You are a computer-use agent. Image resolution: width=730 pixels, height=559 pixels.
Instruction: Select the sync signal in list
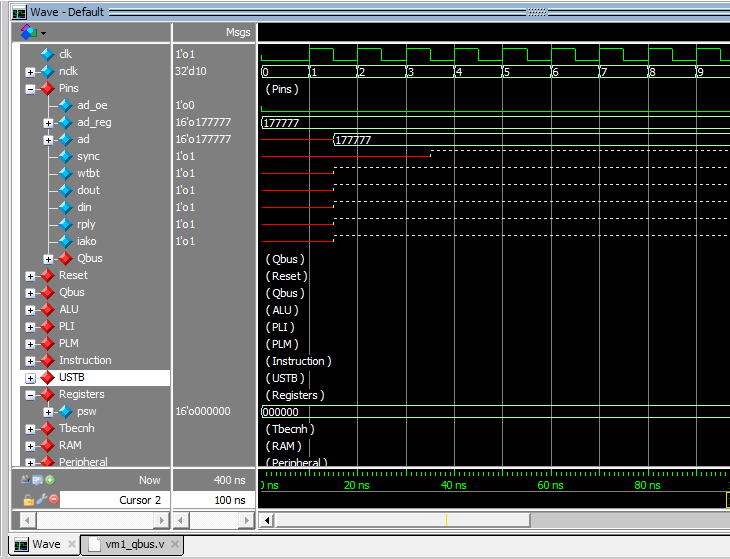pos(88,156)
